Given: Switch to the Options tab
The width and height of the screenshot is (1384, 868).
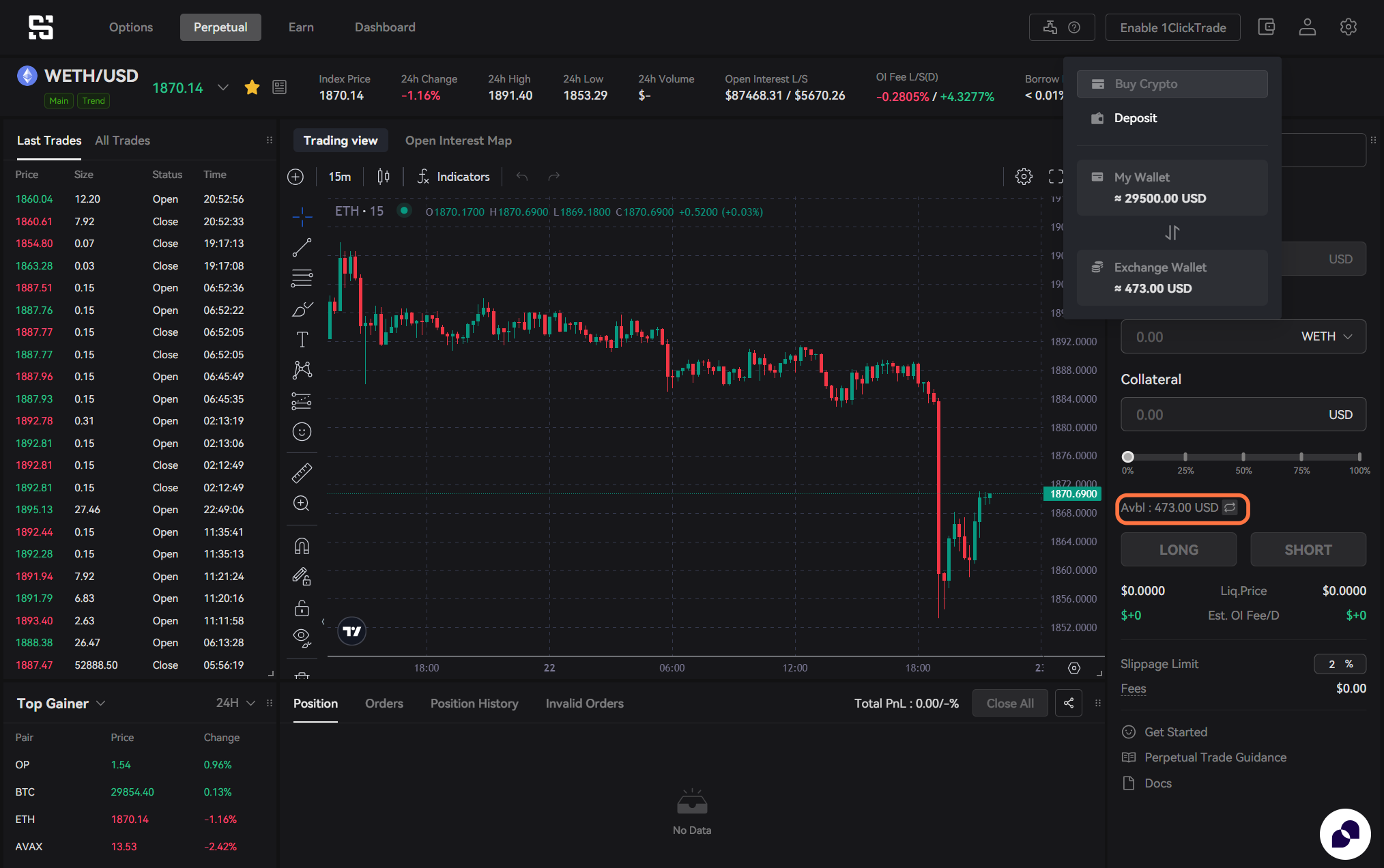Looking at the screenshot, I should pos(131,27).
